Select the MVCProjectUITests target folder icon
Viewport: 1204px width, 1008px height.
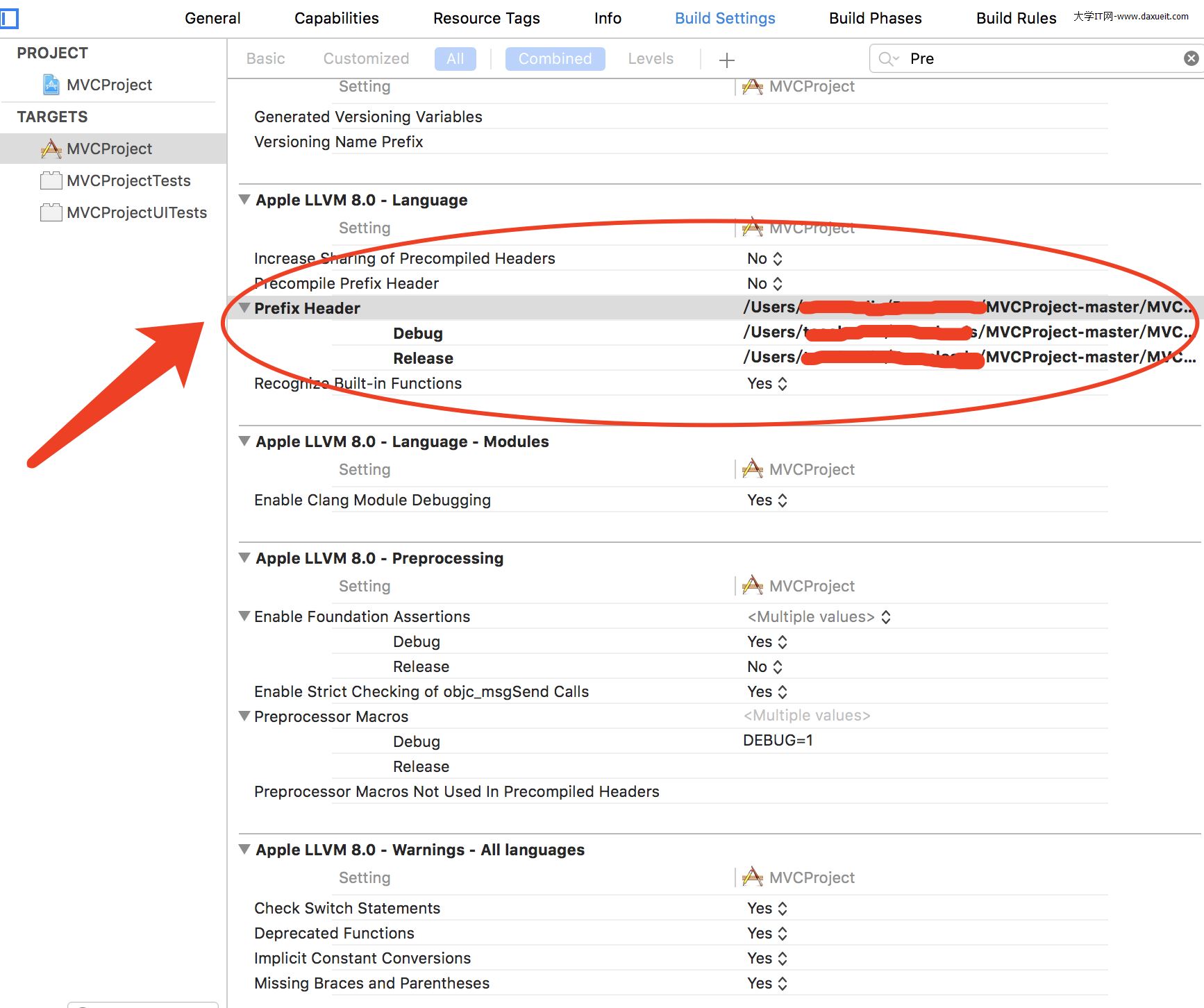tap(51, 212)
